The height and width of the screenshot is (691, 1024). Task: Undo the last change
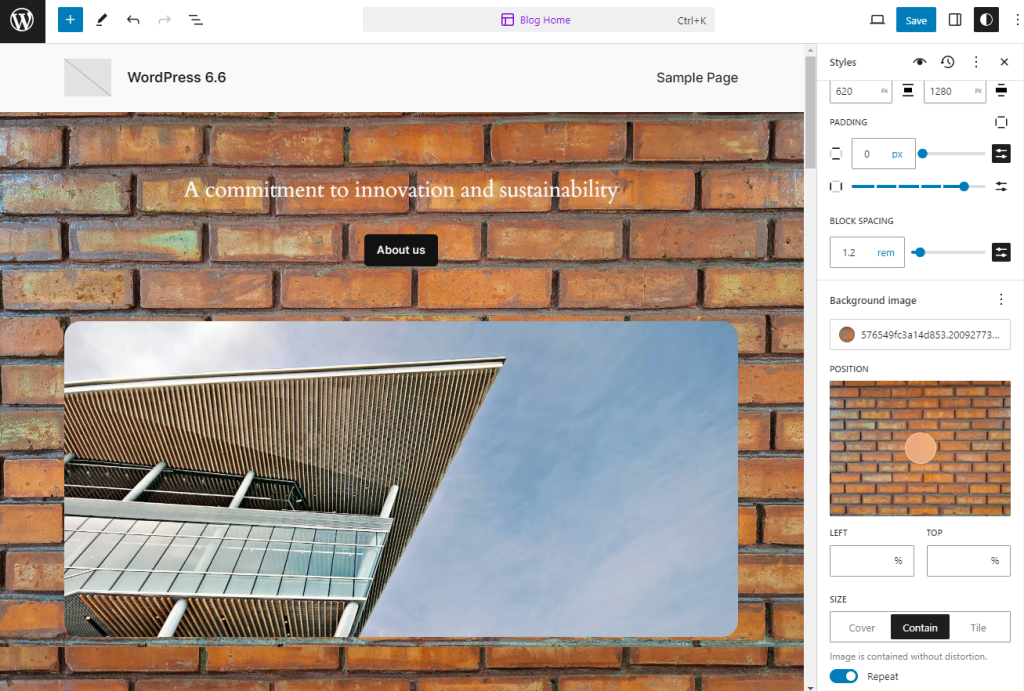[x=133, y=20]
